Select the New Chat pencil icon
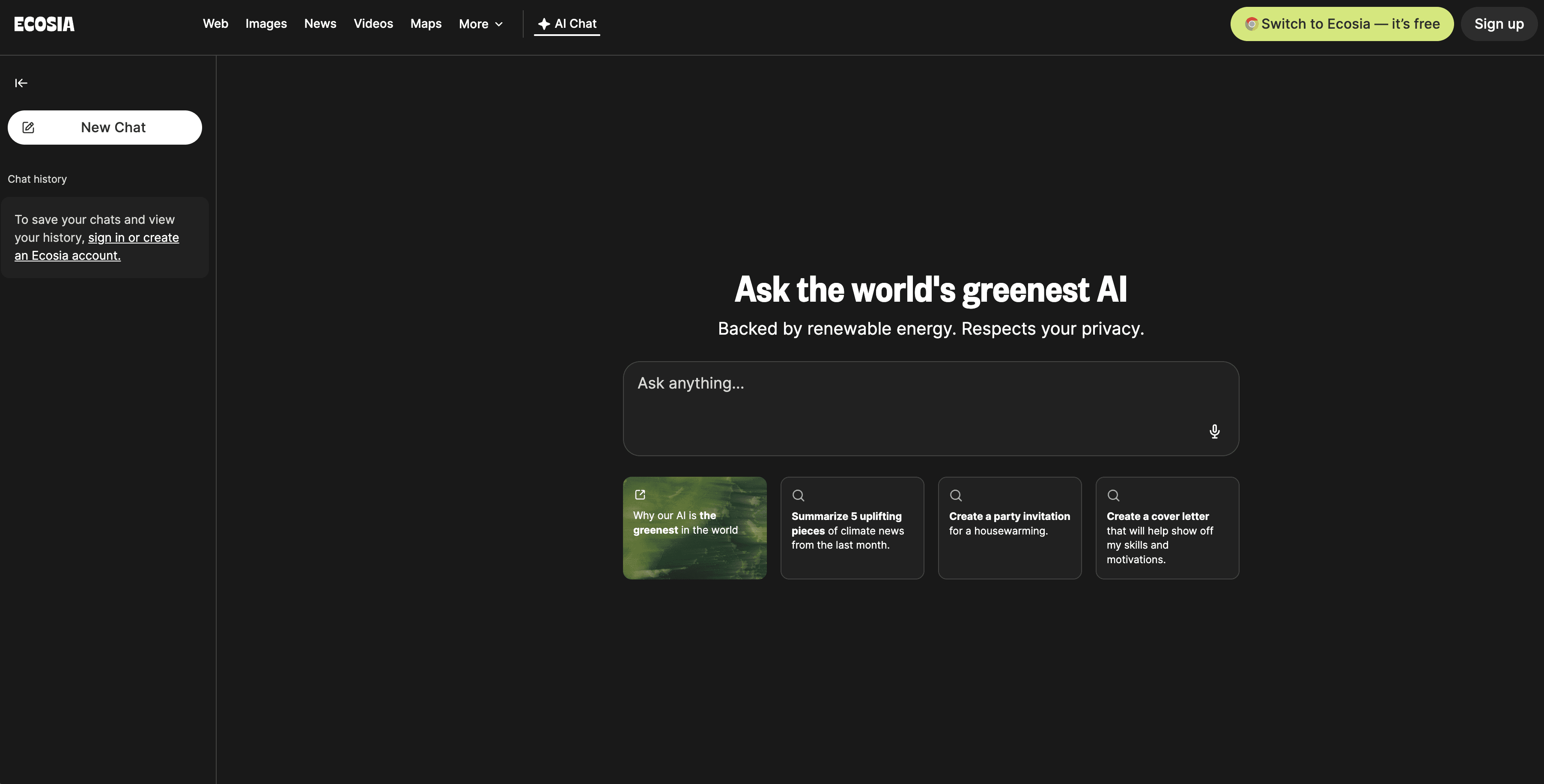Image resolution: width=1544 pixels, height=784 pixels. tap(28, 127)
